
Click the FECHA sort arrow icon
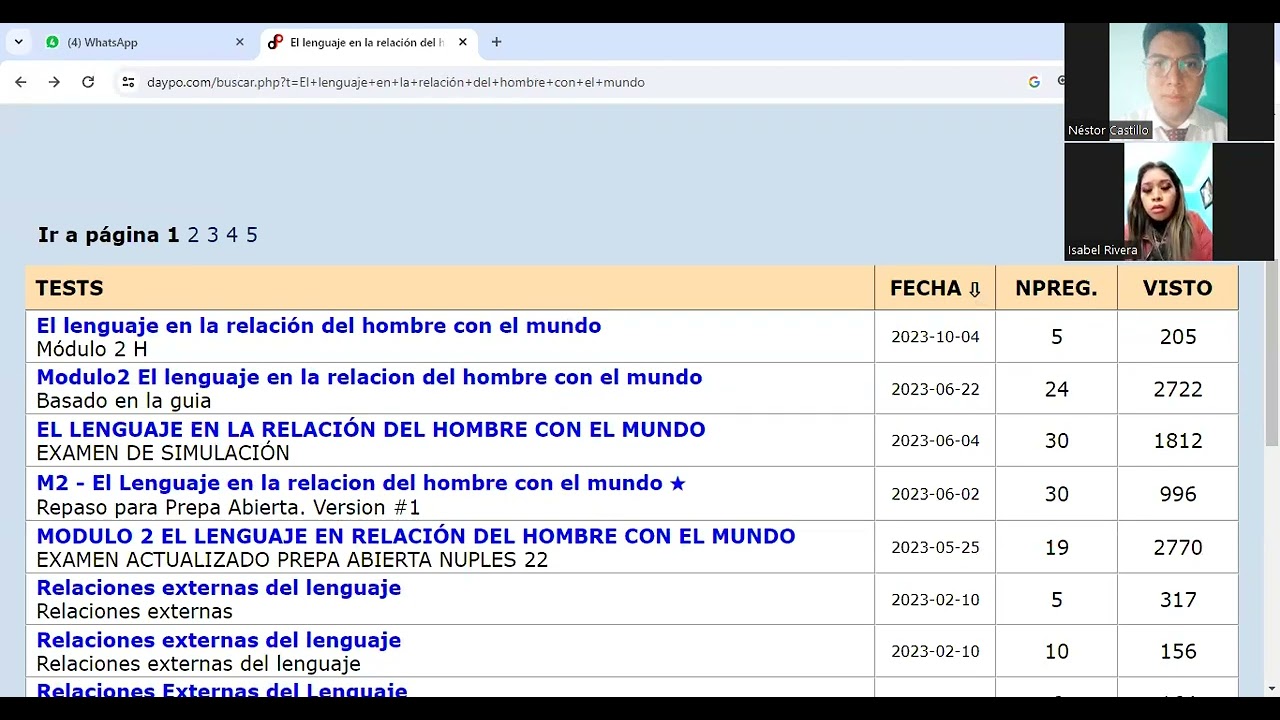click(x=974, y=289)
